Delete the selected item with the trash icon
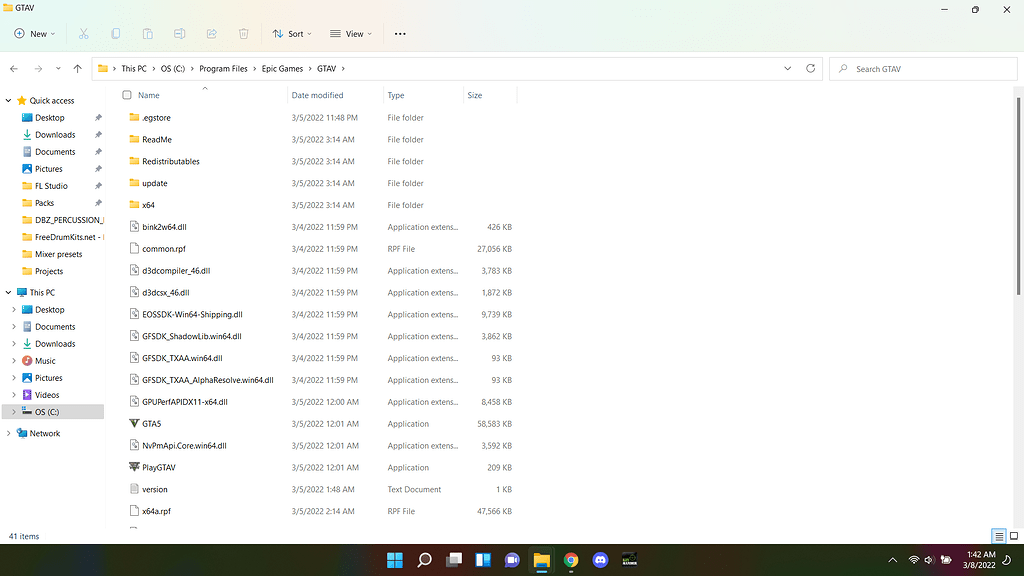 point(243,33)
